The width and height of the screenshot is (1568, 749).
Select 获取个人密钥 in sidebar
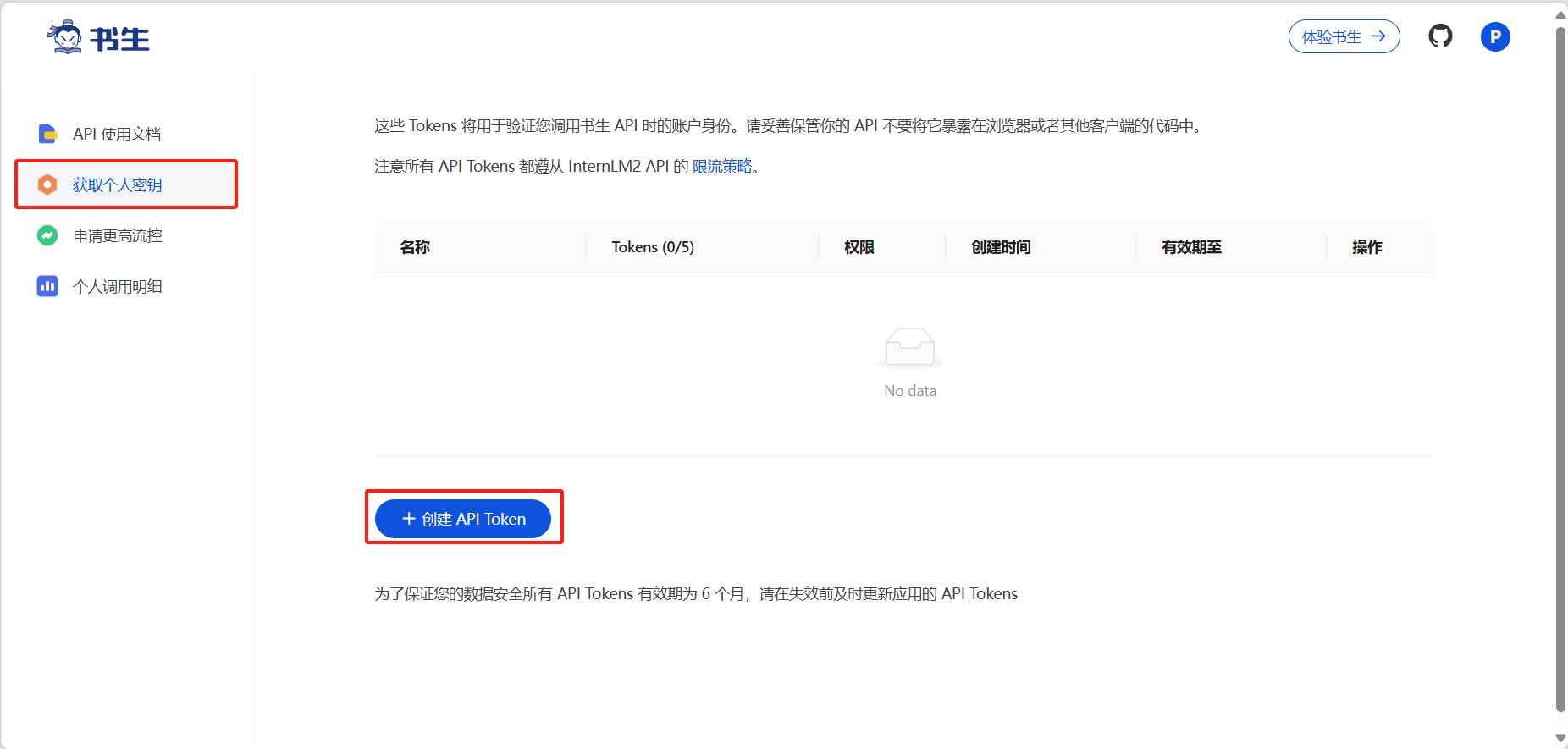pyautogui.click(x=126, y=184)
